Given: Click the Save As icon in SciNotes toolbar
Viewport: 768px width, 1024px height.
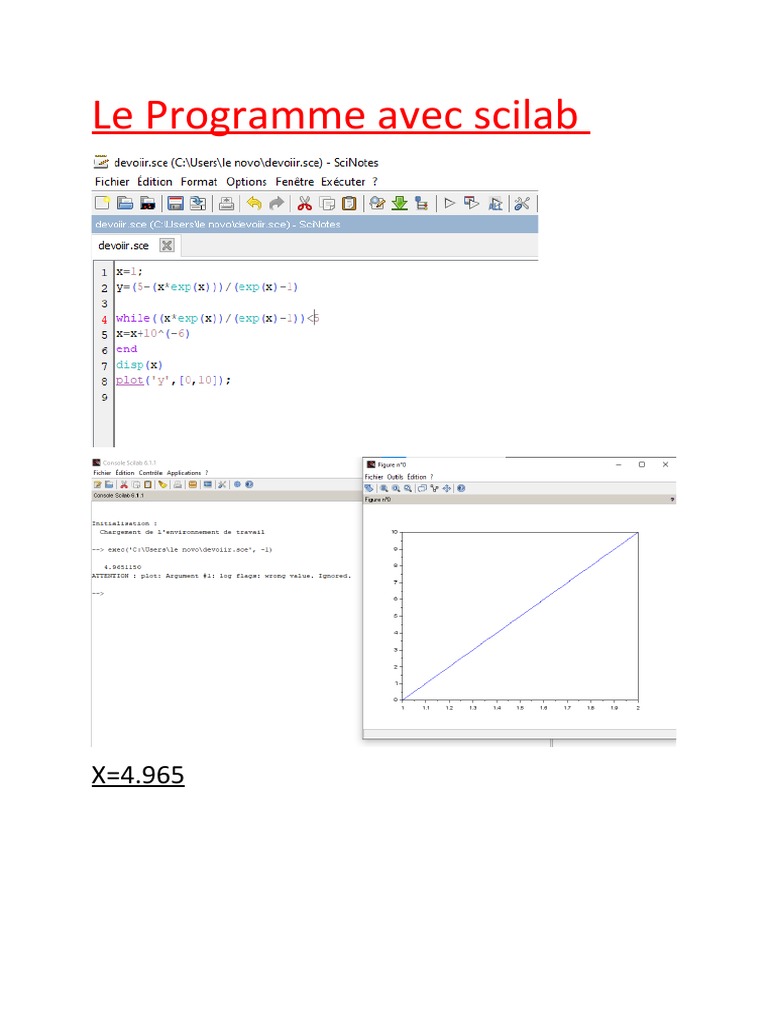Looking at the screenshot, I should point(197,203).
